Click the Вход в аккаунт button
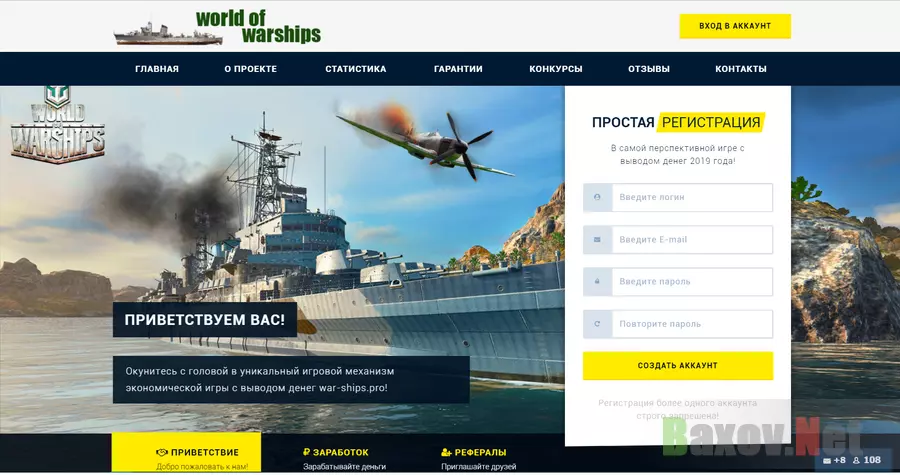Image resolution: width=900 pixels, height=475 pixels. click(x=735, y=26)
